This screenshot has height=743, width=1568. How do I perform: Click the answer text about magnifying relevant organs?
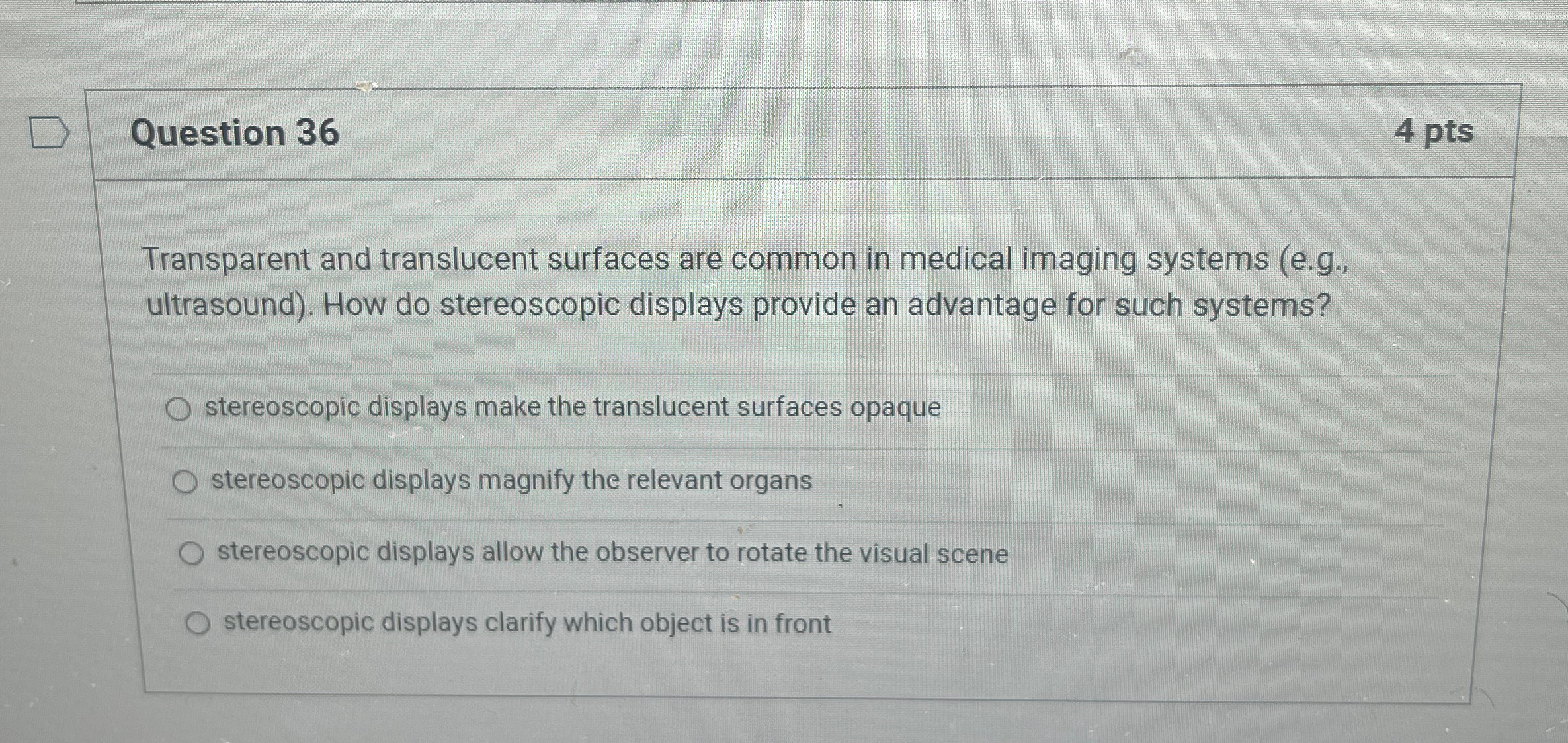[509, 481]
